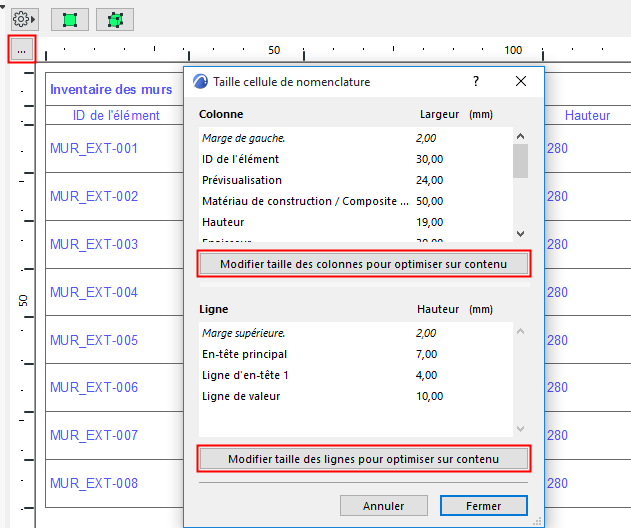
Task: Select Ligne d'en-tête 1 row
Action: [356, 375]
